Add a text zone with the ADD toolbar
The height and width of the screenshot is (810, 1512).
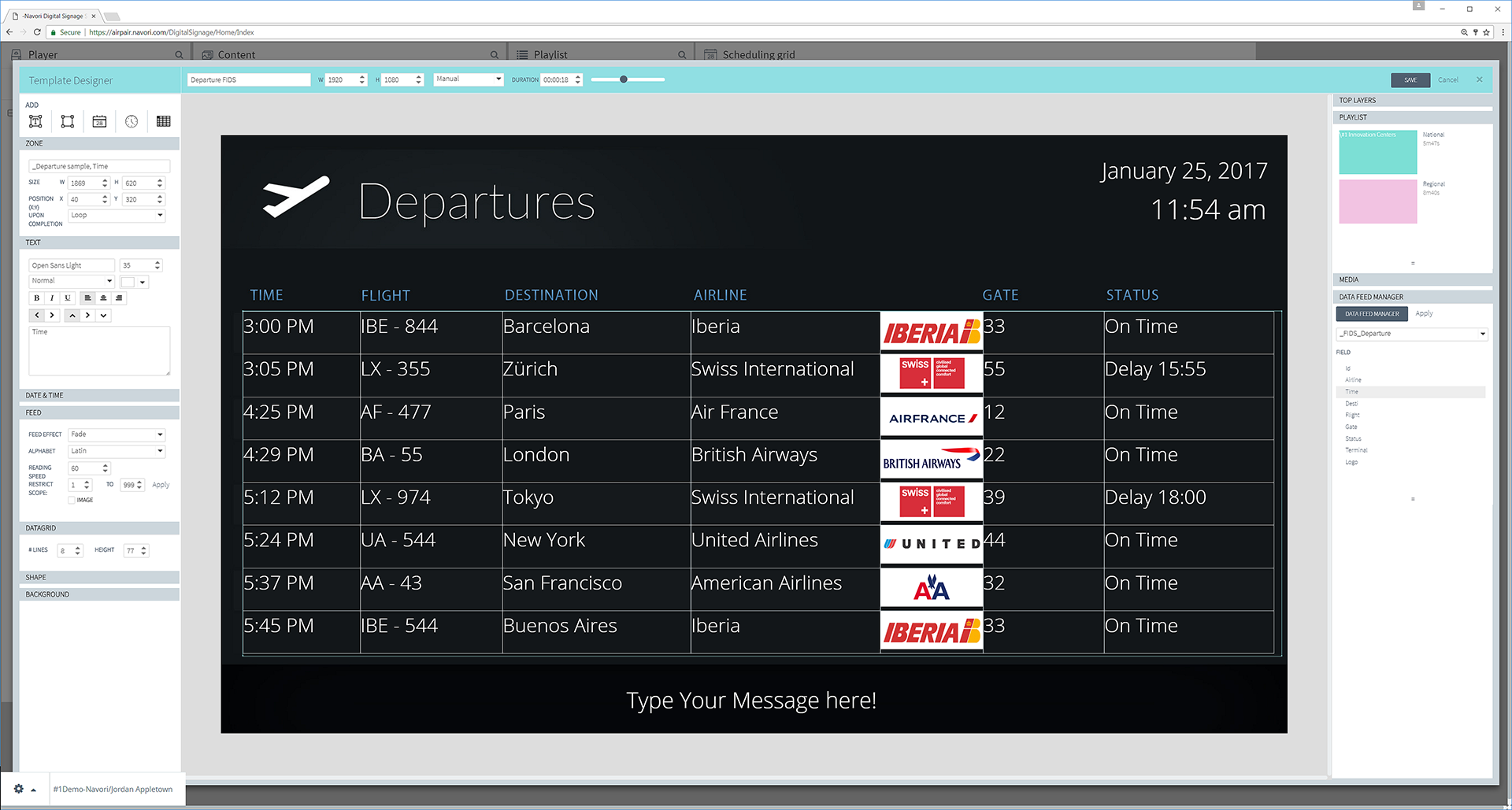click(35, 121)
